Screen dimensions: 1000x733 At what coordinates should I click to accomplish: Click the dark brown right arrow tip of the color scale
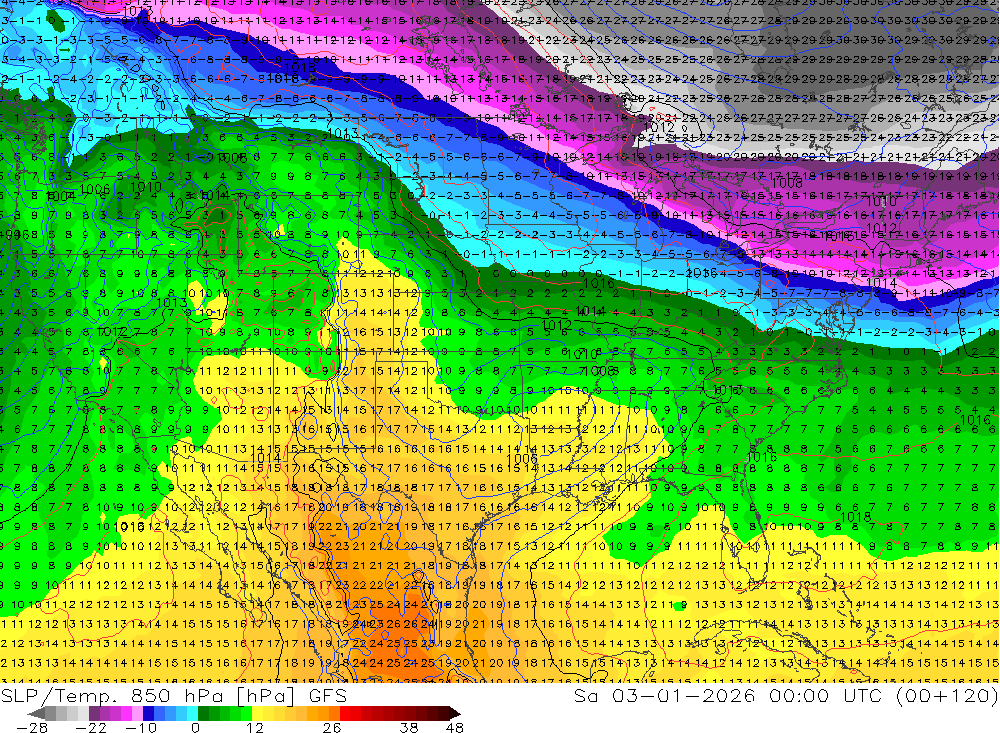pos(455,714)
